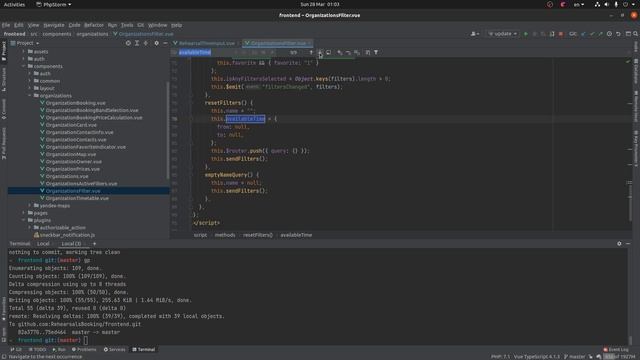Image resolution: width=640 pixels, height=360 pixels.
Task: Open the Services tool window button
Action: click(x=115, y=349)
